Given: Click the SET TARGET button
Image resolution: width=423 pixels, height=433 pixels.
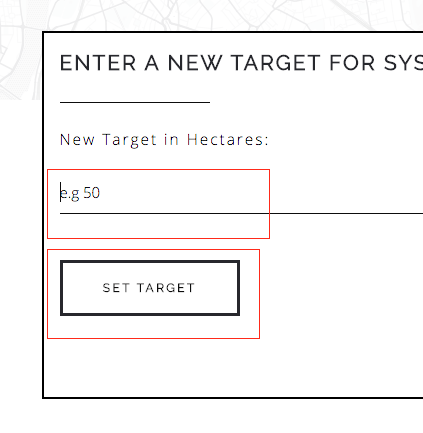Looking at the screenshot, I should 150,288.
